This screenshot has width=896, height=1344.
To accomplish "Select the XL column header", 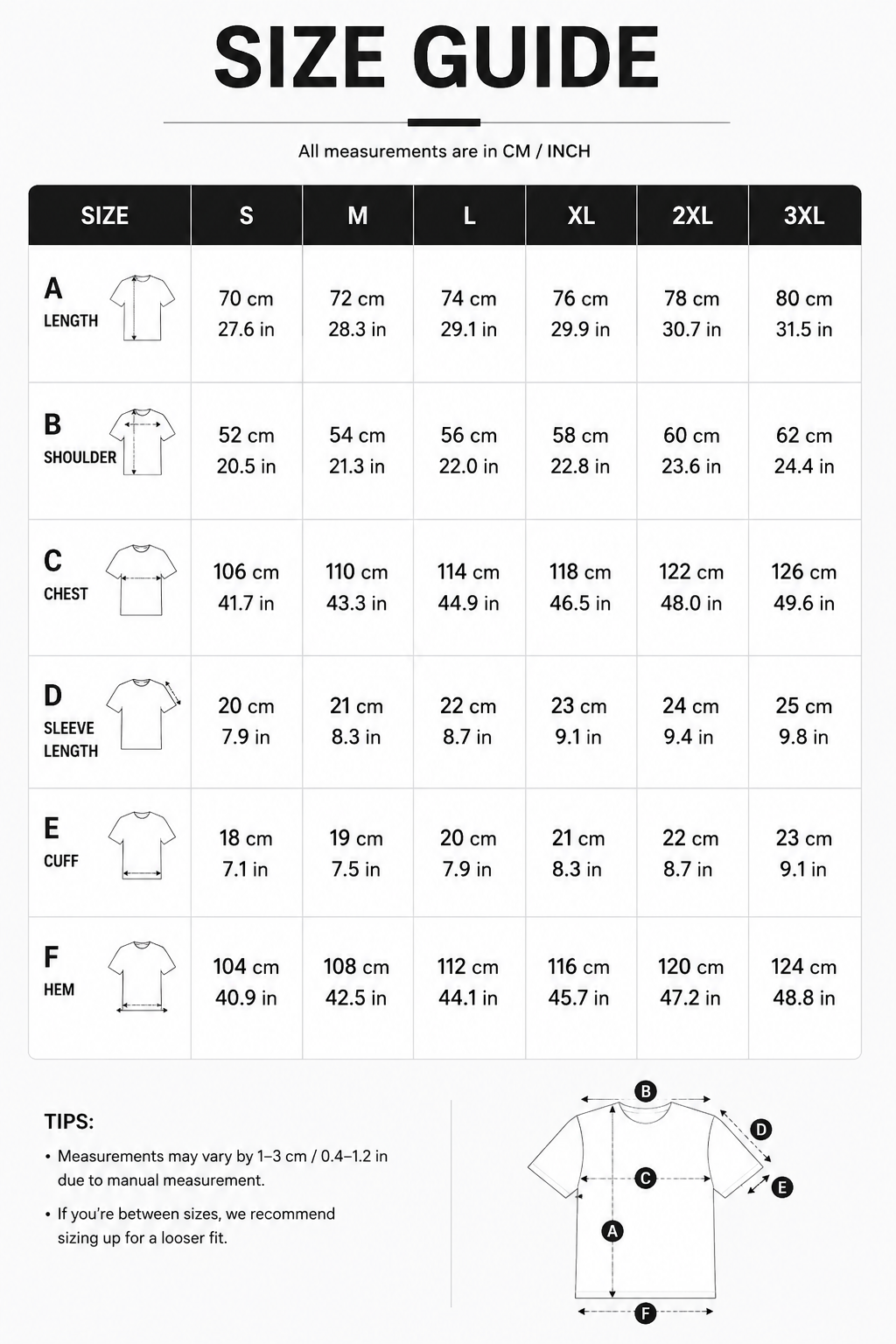I will click(x=581, y=215).
